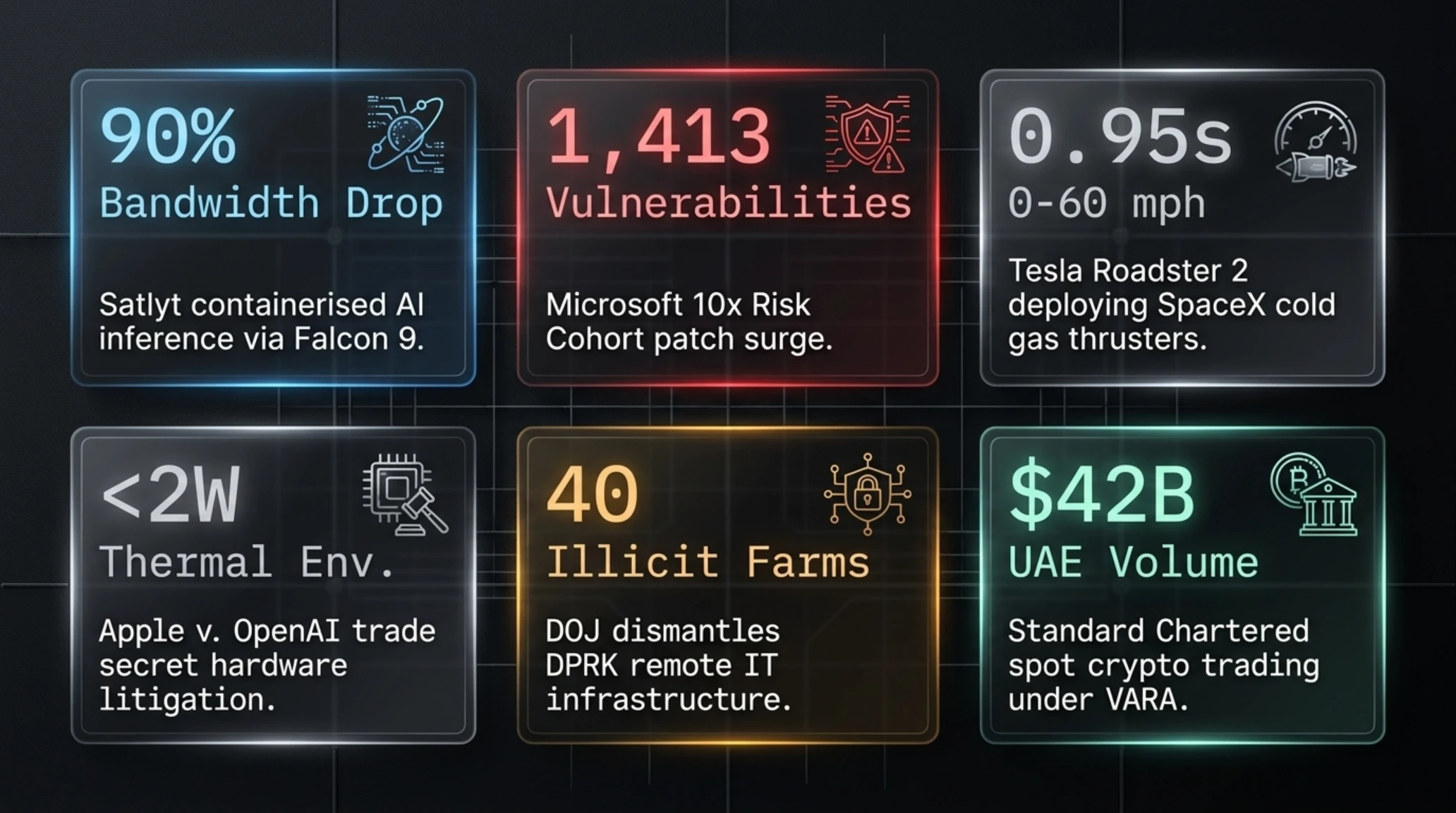Open Microsoft 10x Risk Cohort text
This screenshot has height=813, width=1456.
[689, 322]
